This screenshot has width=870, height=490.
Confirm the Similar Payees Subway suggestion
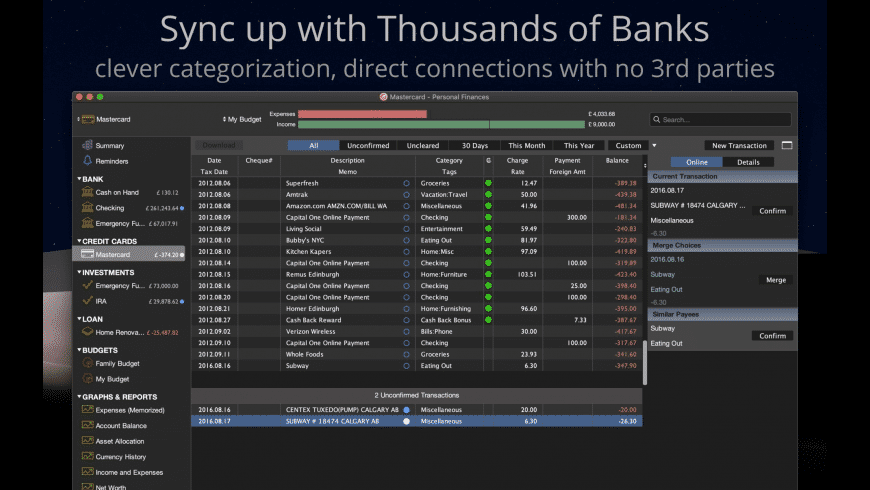(772, 336)
